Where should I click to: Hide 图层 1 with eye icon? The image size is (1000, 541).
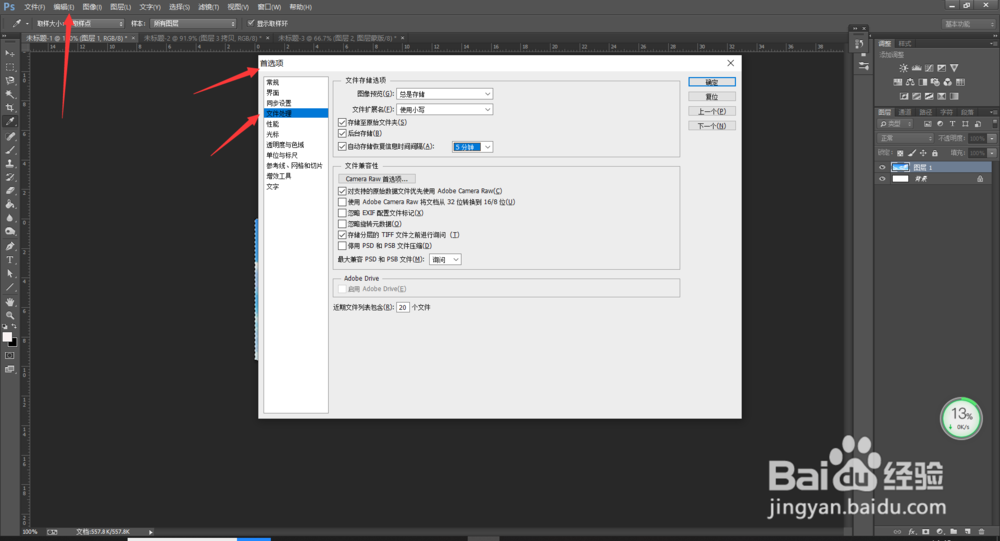[882, 167]
